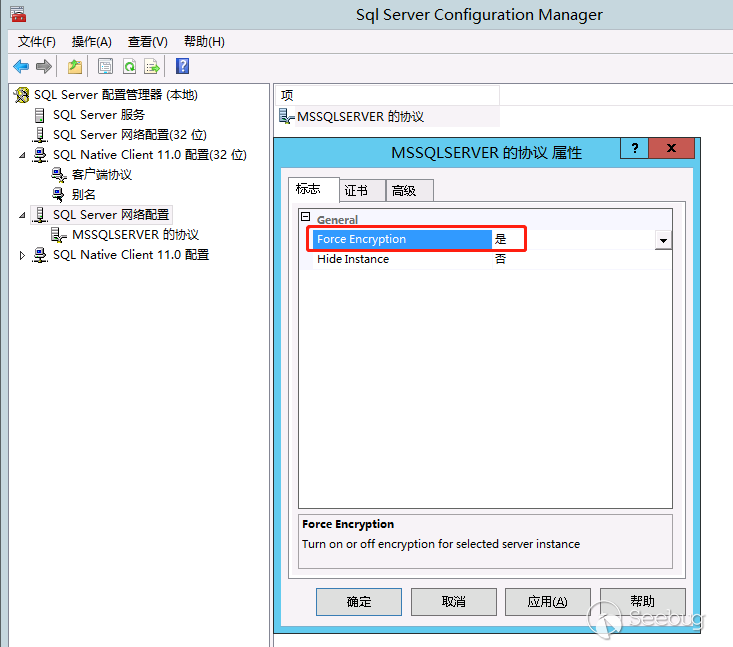Click the 客户端协议 tree icon
The height and width of the screenshot is (647, 733).
pos(59,175)
